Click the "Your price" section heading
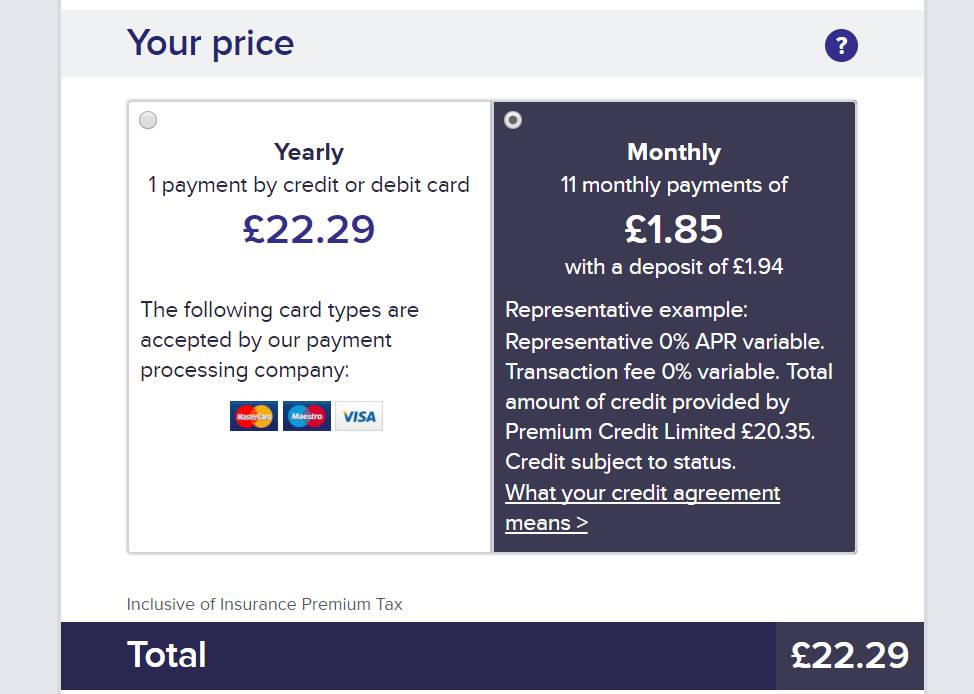 [210, 43]
